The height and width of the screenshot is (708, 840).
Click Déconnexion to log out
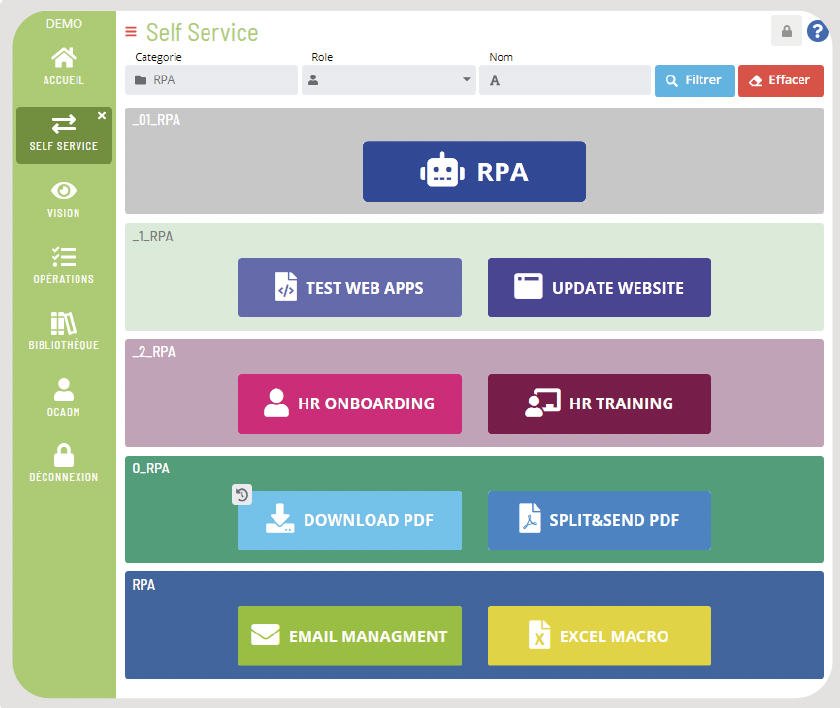click(64, 463)
